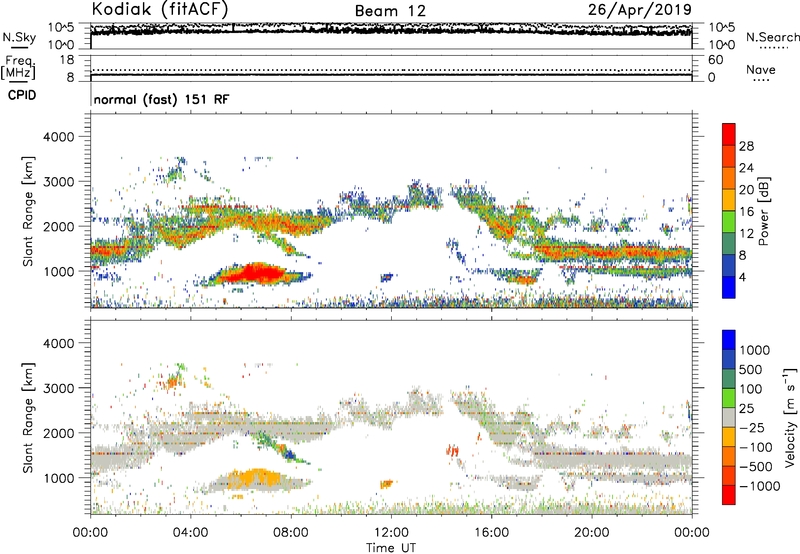The image size is (800, 554).
Task: Click the red bottom of velocity colorbar
Action: point(729,495)
